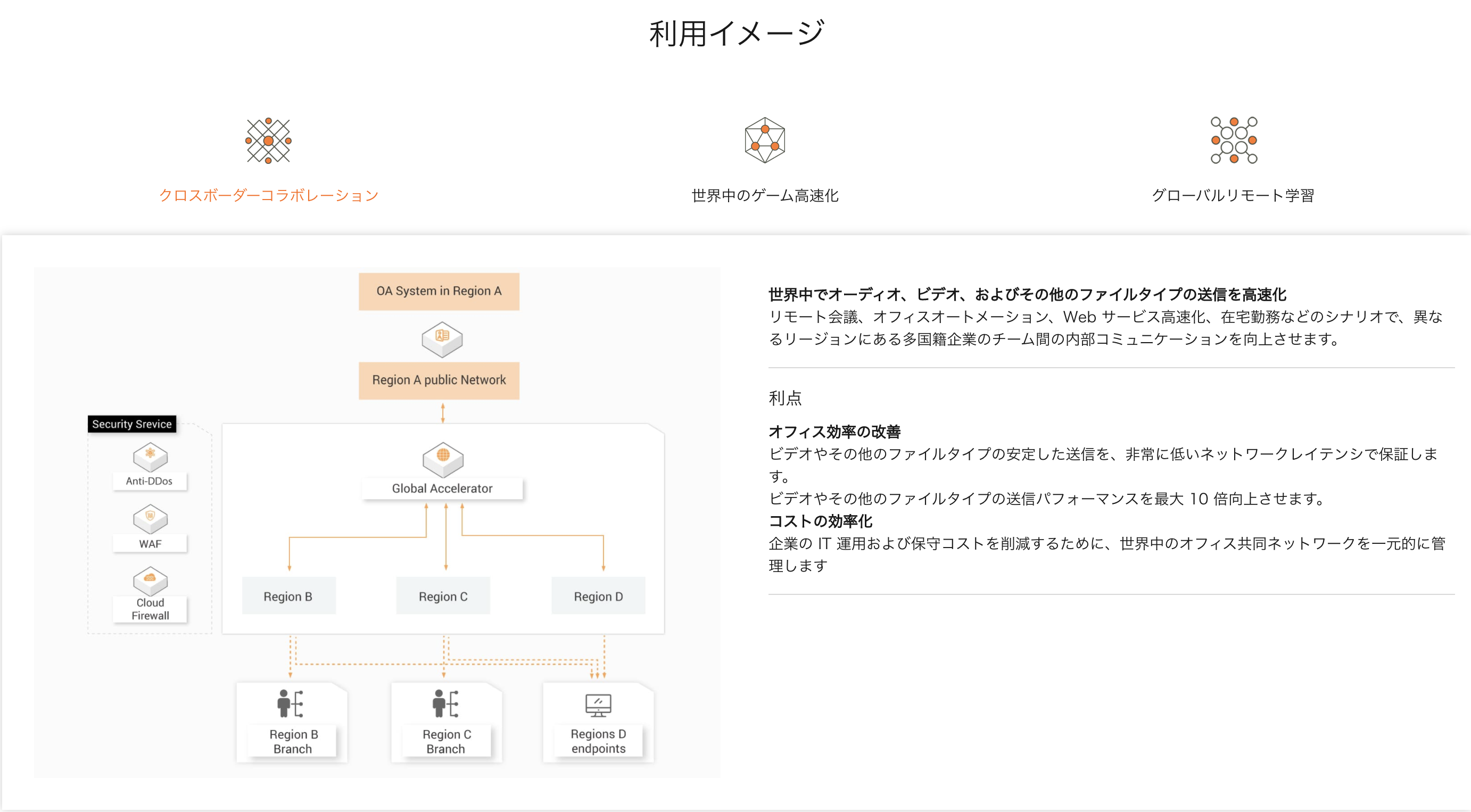The width and height of the screenshot is (1471, 812).
Task: Click the Anti-DDos label text
Action: [149, 482]
